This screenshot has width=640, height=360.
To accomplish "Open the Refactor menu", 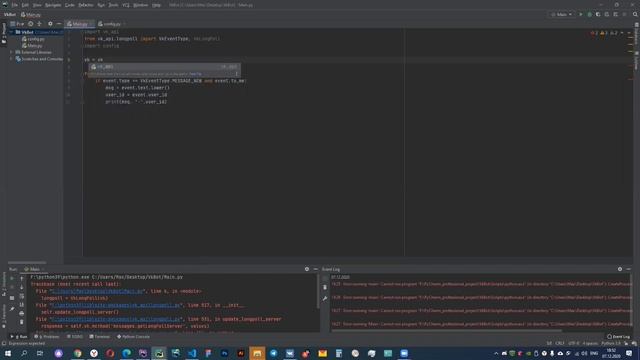I will 86,5.
